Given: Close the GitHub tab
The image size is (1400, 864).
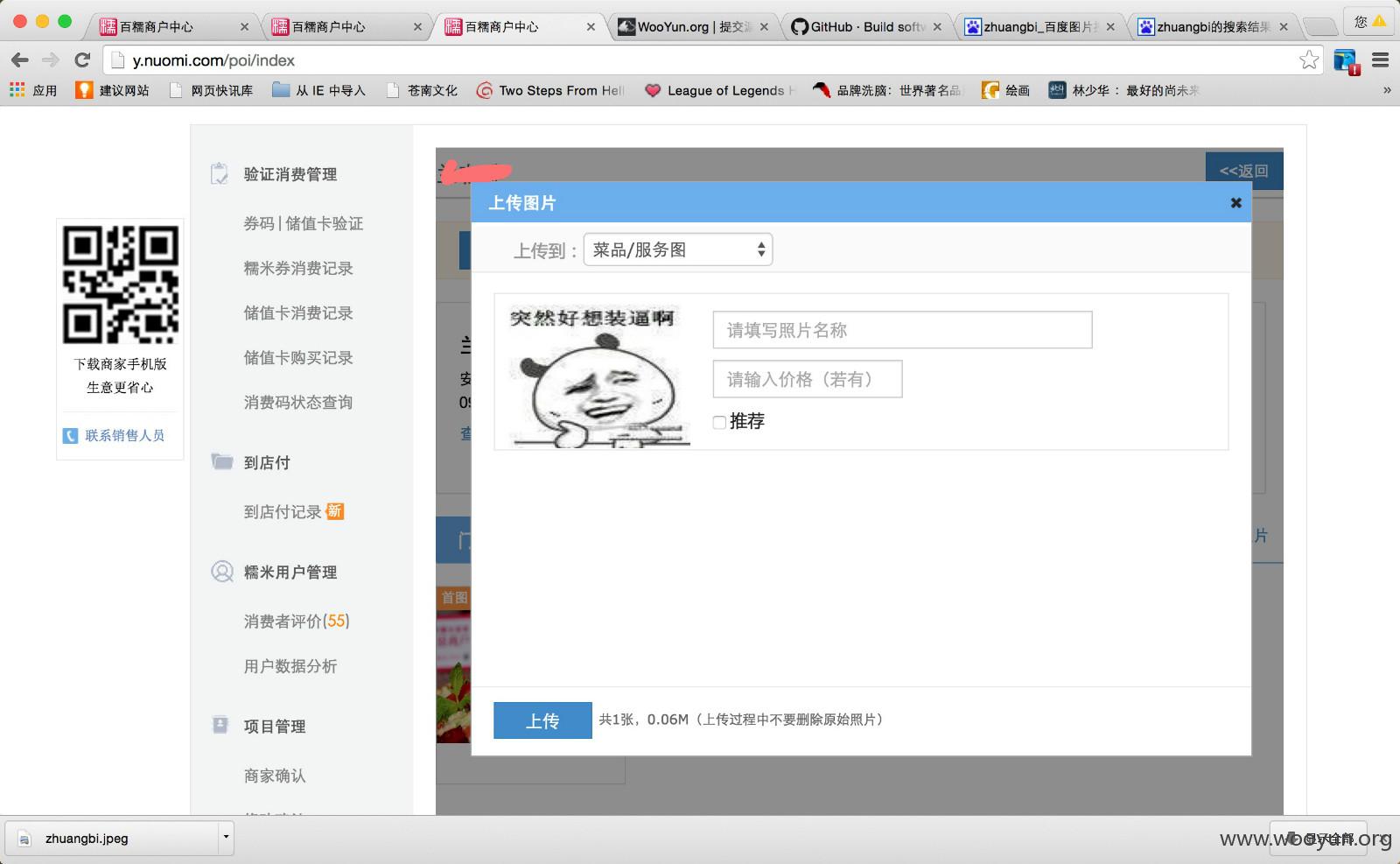Looking at the screenshot, I should (x=938, y=27).
